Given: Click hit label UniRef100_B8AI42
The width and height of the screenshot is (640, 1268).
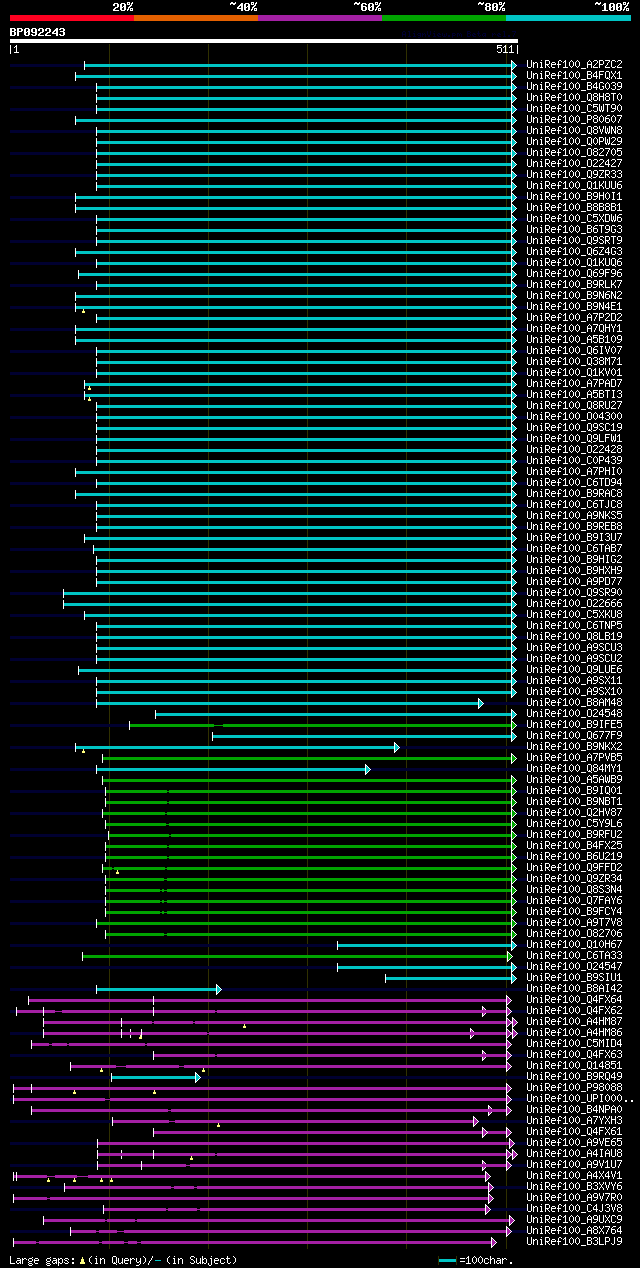Looking at the screenshot, I should click(574, 988).
